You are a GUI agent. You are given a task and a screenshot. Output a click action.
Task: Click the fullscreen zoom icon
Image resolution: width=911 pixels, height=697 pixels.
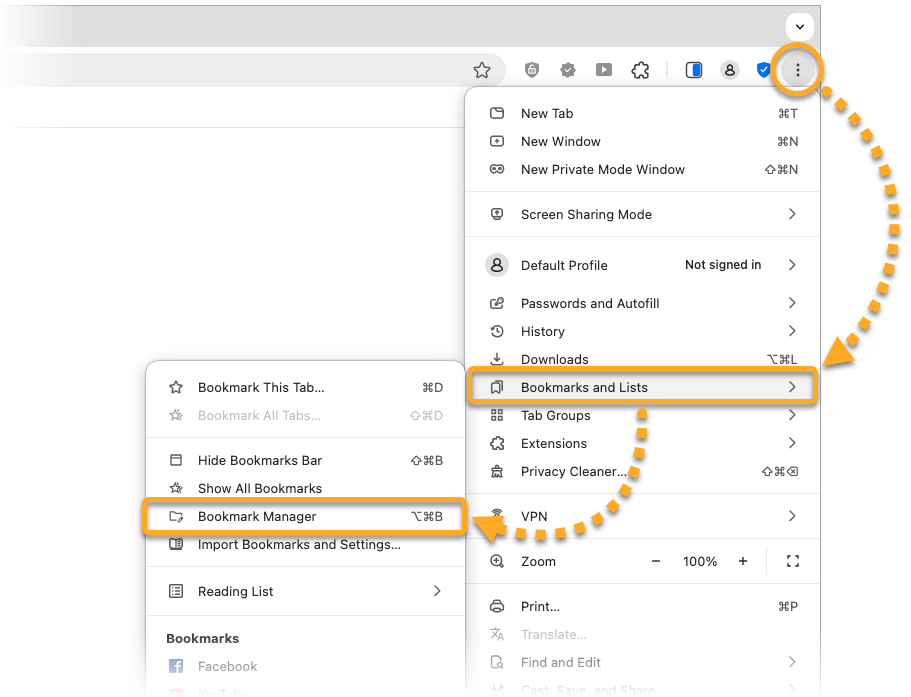click(x=792, y=562)
